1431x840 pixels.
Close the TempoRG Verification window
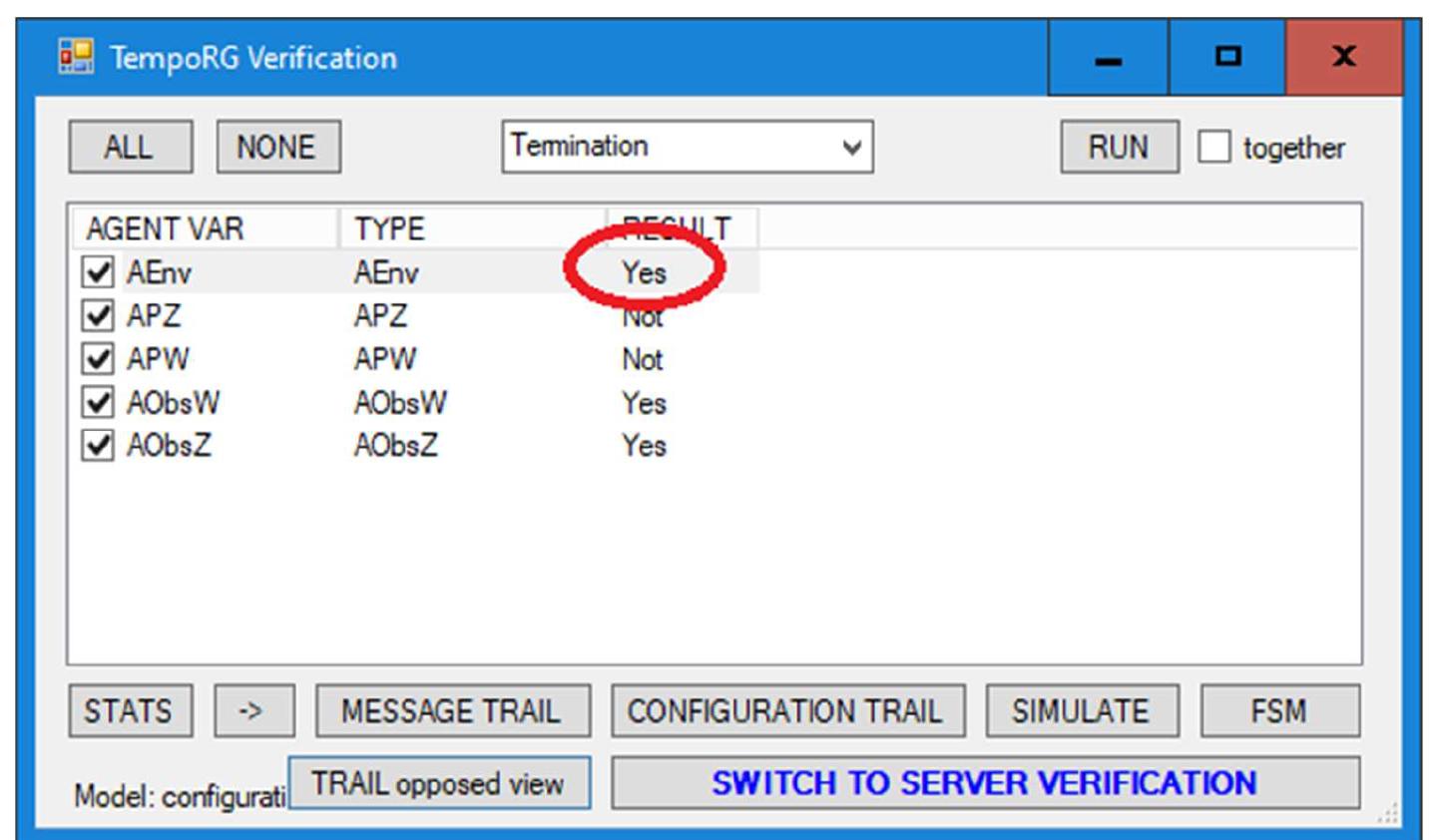click(1343, 58)
